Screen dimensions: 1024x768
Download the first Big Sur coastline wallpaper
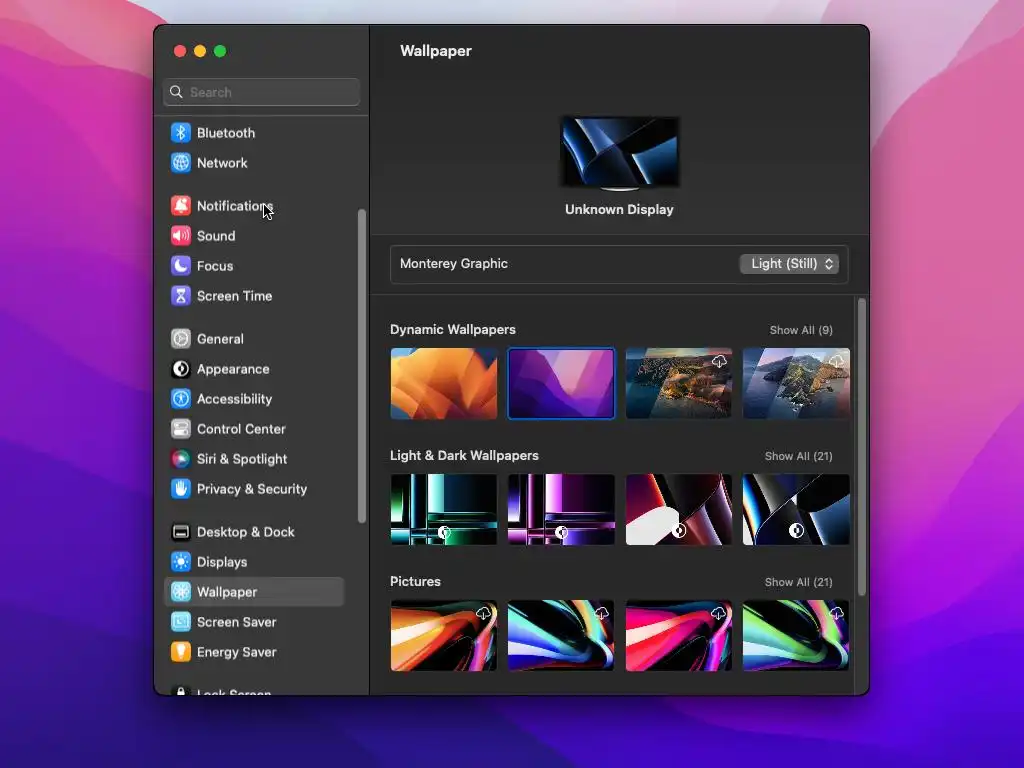click(719, 361)
